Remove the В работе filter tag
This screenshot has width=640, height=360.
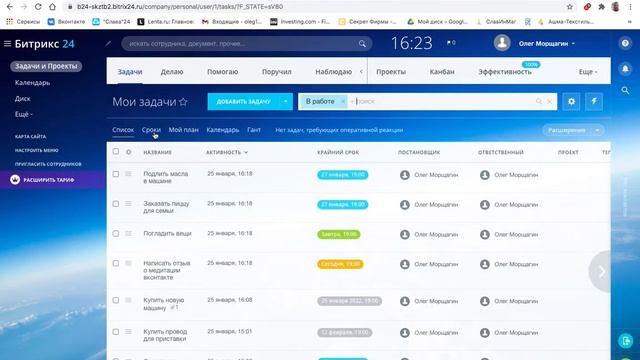click(x=343, y=101)
